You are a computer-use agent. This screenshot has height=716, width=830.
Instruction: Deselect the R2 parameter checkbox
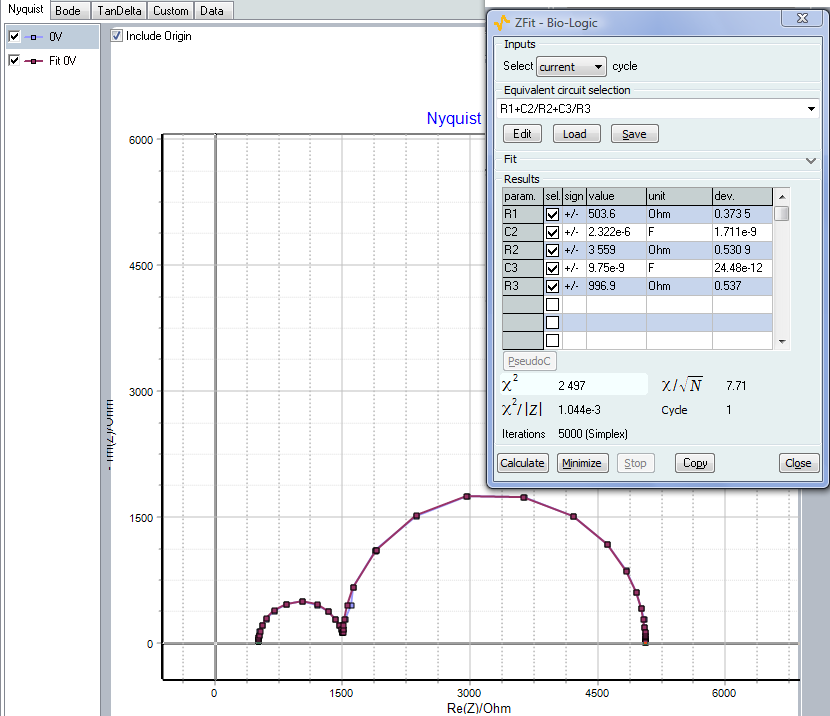tap(552, 250)
